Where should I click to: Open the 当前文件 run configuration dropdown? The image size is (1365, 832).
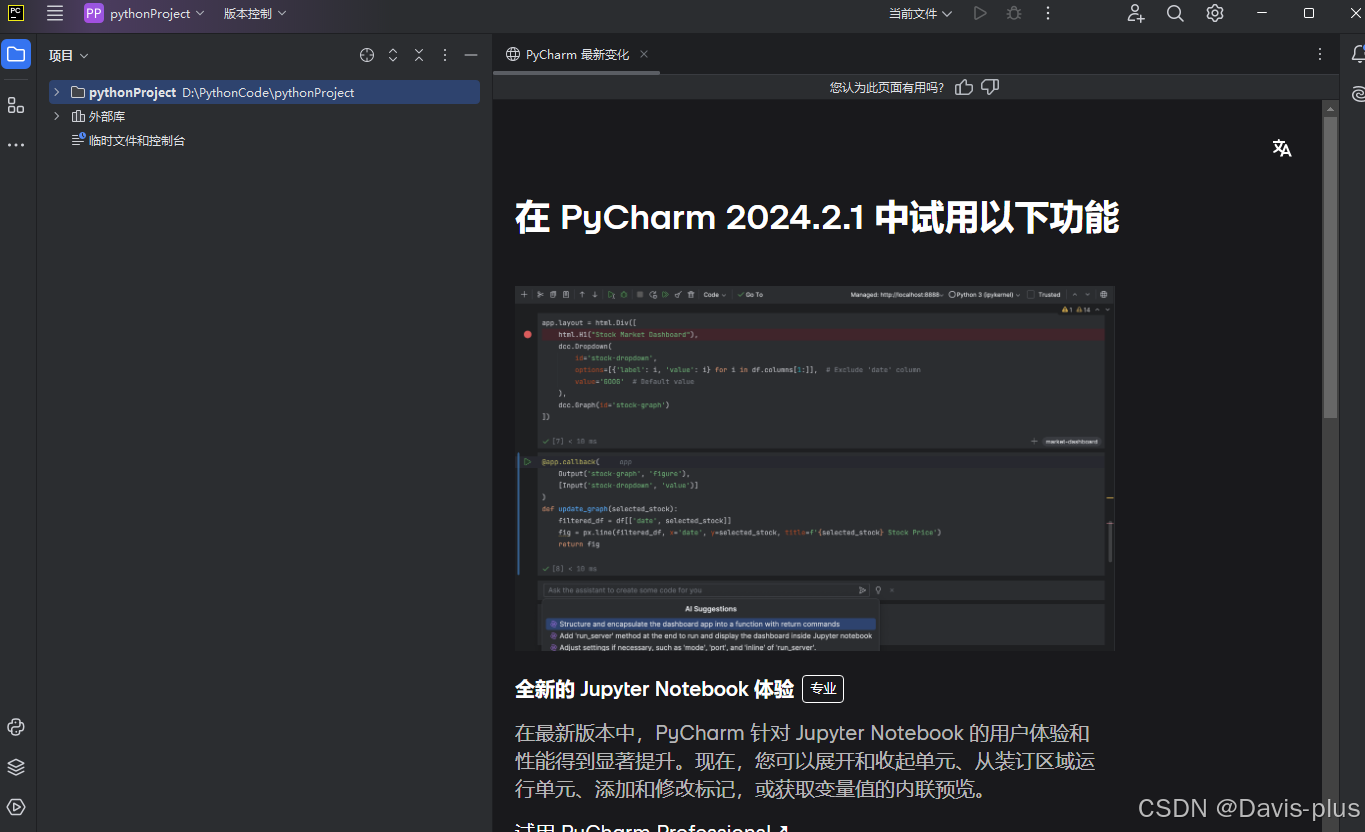coord(920,13)
